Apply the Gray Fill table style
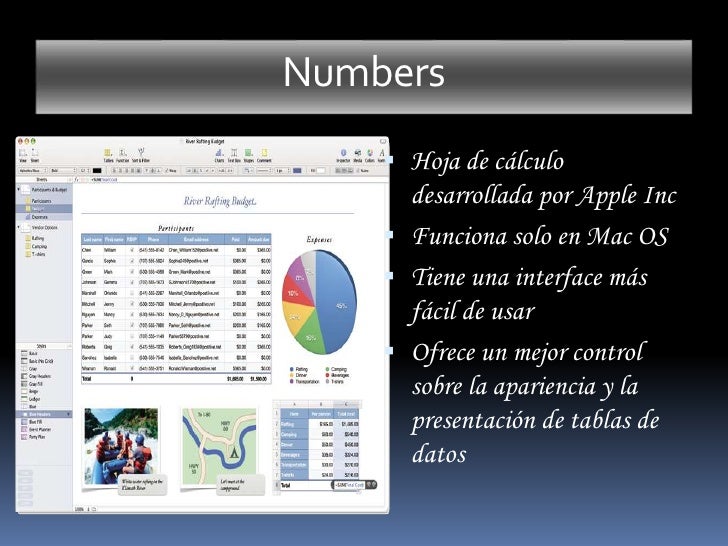 pos(32,384)
